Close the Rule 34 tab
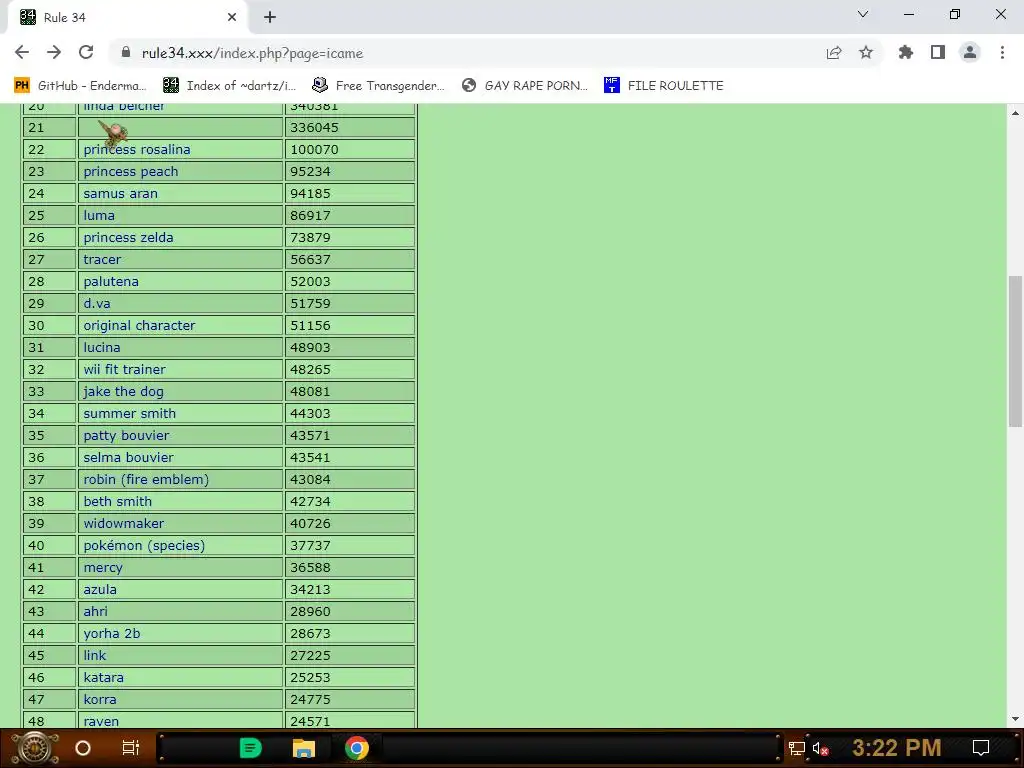This screenshot has height=768, width=1024. coord(232,17)
